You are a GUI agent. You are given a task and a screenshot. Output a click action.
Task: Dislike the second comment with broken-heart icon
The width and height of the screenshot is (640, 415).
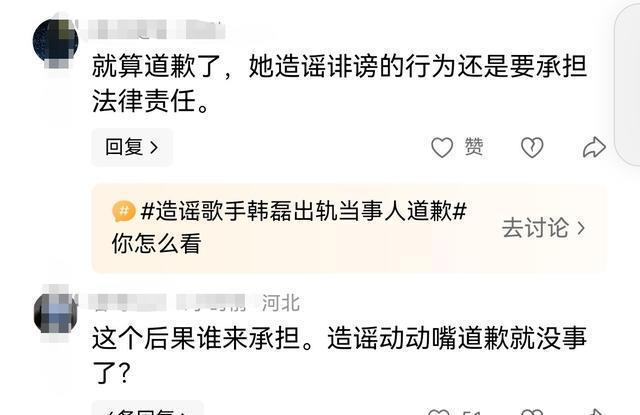(x=532, y=411)
